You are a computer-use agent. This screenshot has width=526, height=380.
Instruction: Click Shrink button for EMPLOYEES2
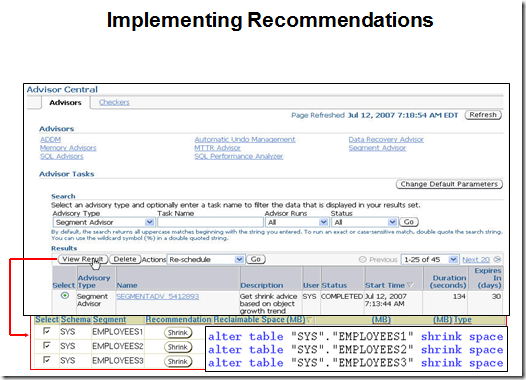tap(178, 347)
